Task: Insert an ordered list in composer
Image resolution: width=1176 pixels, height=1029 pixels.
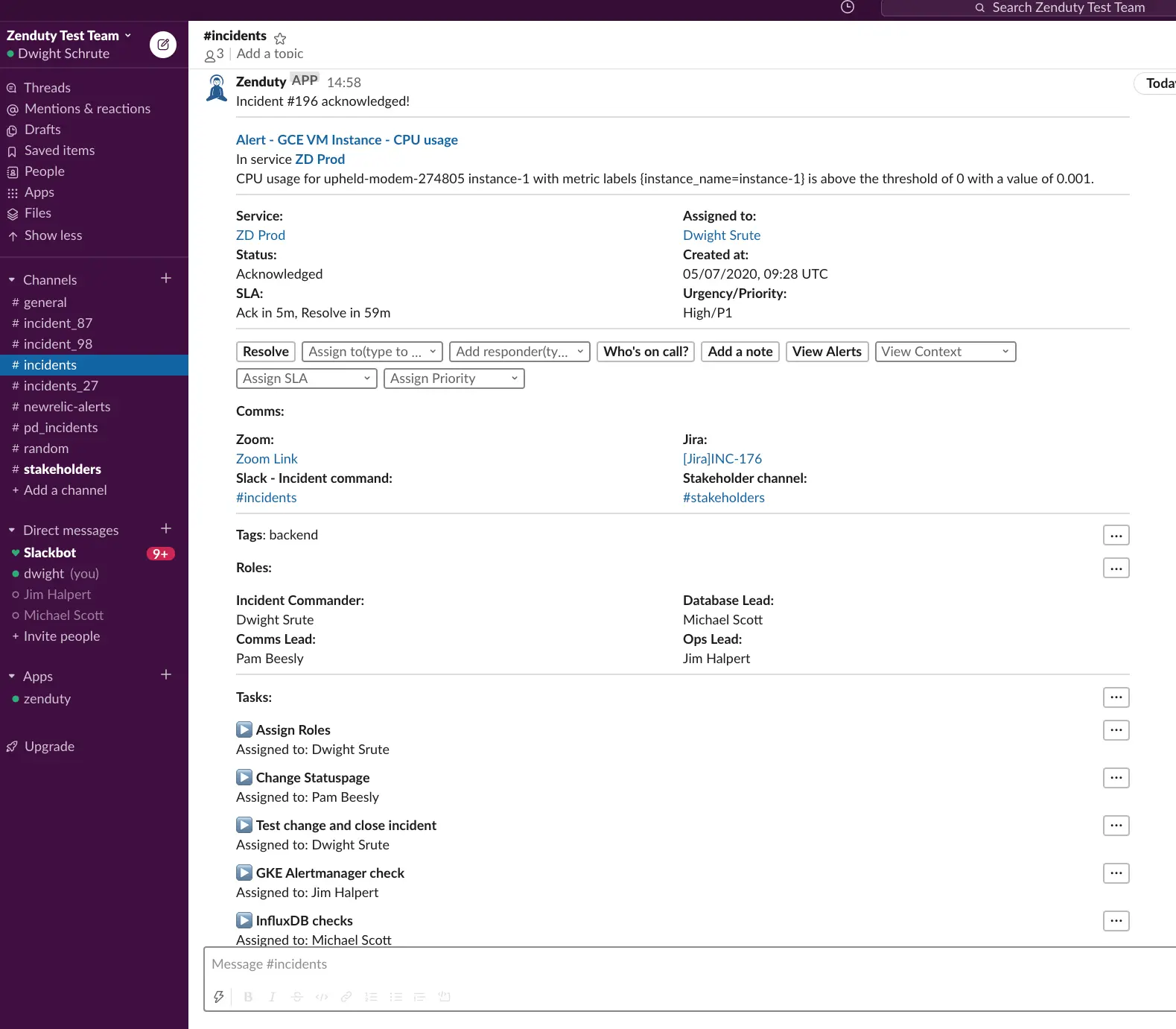Action: 371,997
